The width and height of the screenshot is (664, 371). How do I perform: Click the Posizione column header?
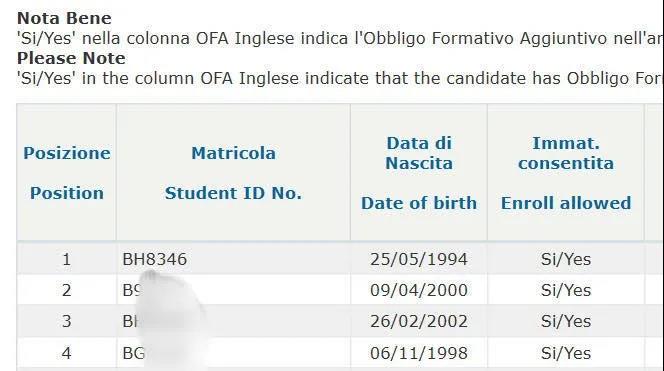(x=66, y=173)
